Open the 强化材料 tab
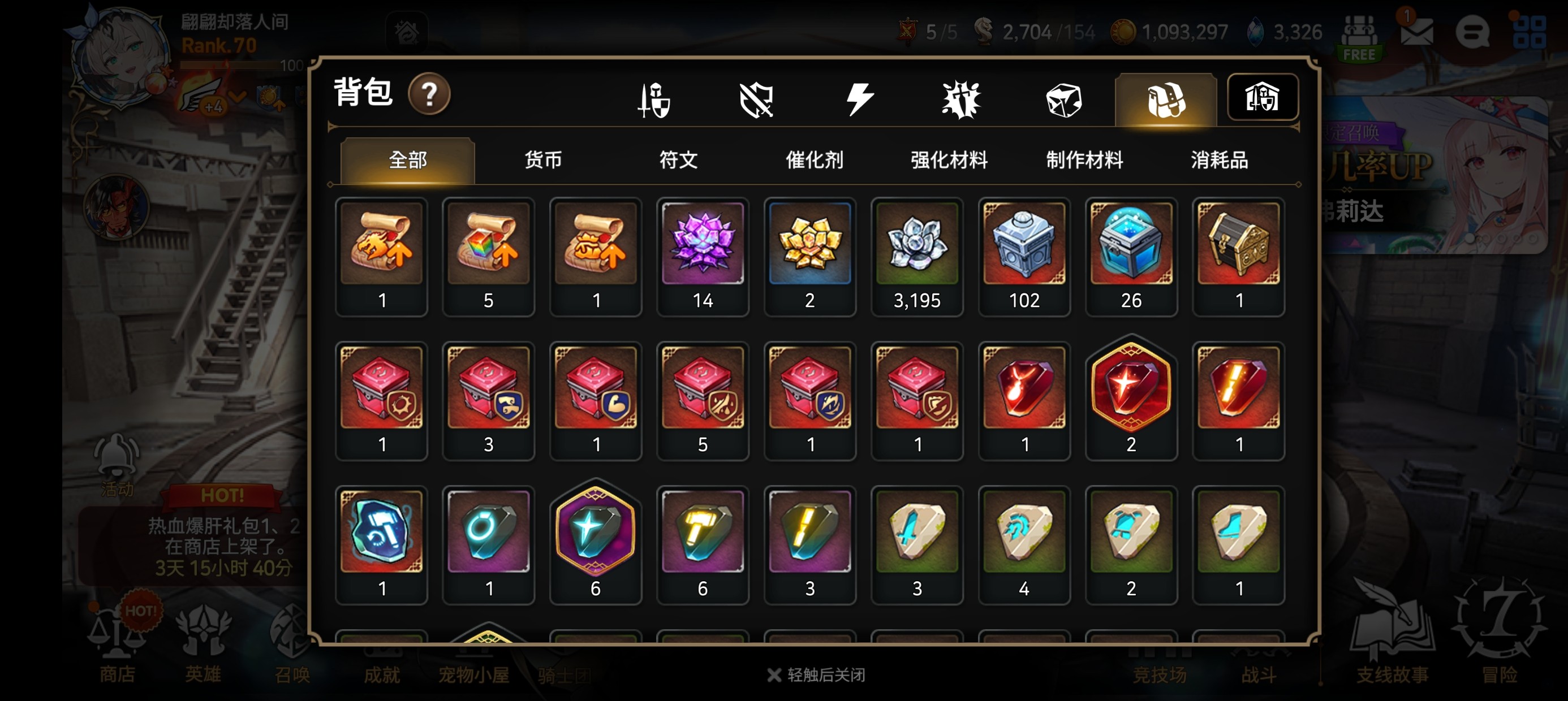The image size is (1568, 701). coord(949,160)
